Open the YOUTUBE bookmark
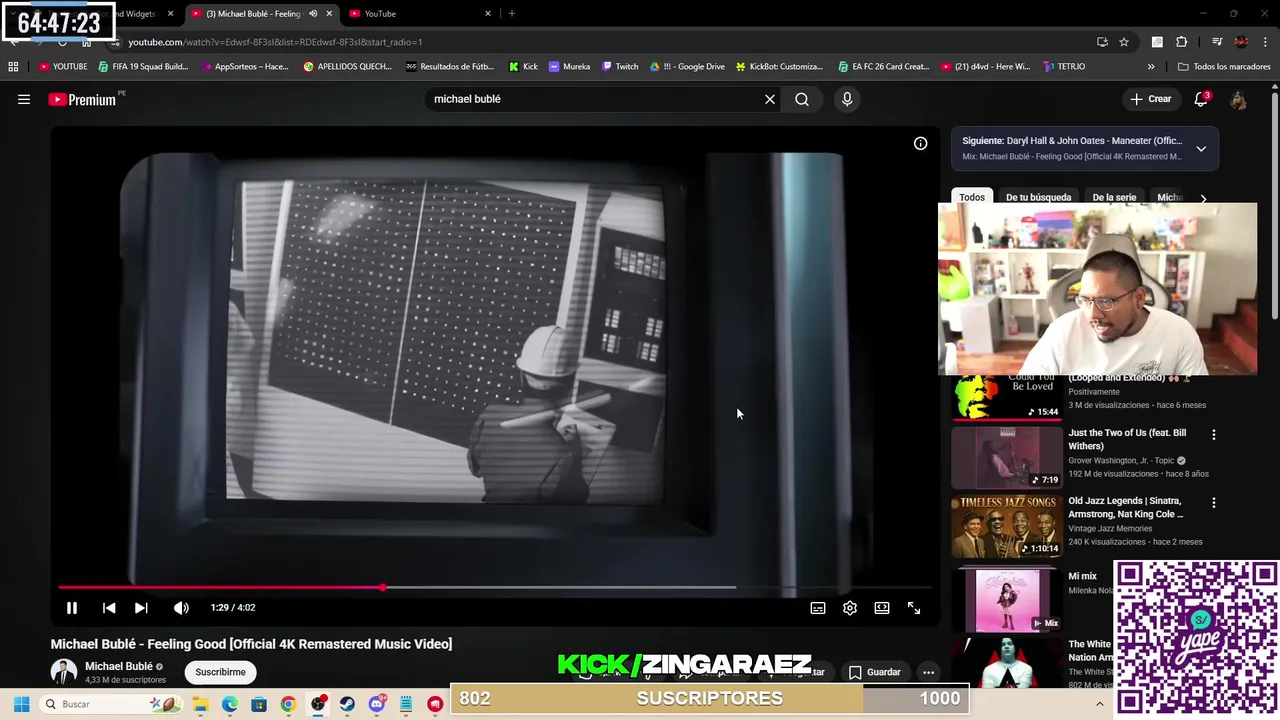This screenshot has width=1280, height=720. [x=63, y=67]
